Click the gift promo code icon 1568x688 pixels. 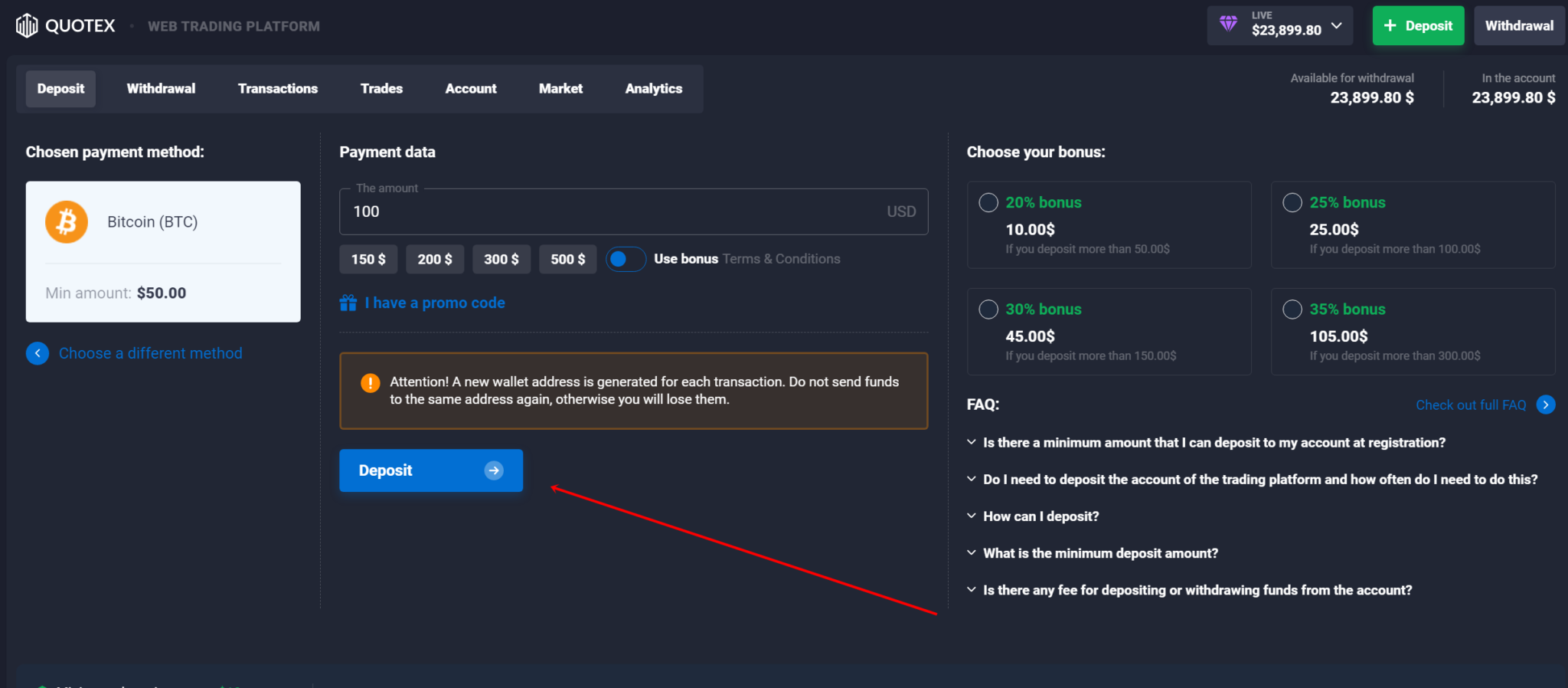point(348,303)
